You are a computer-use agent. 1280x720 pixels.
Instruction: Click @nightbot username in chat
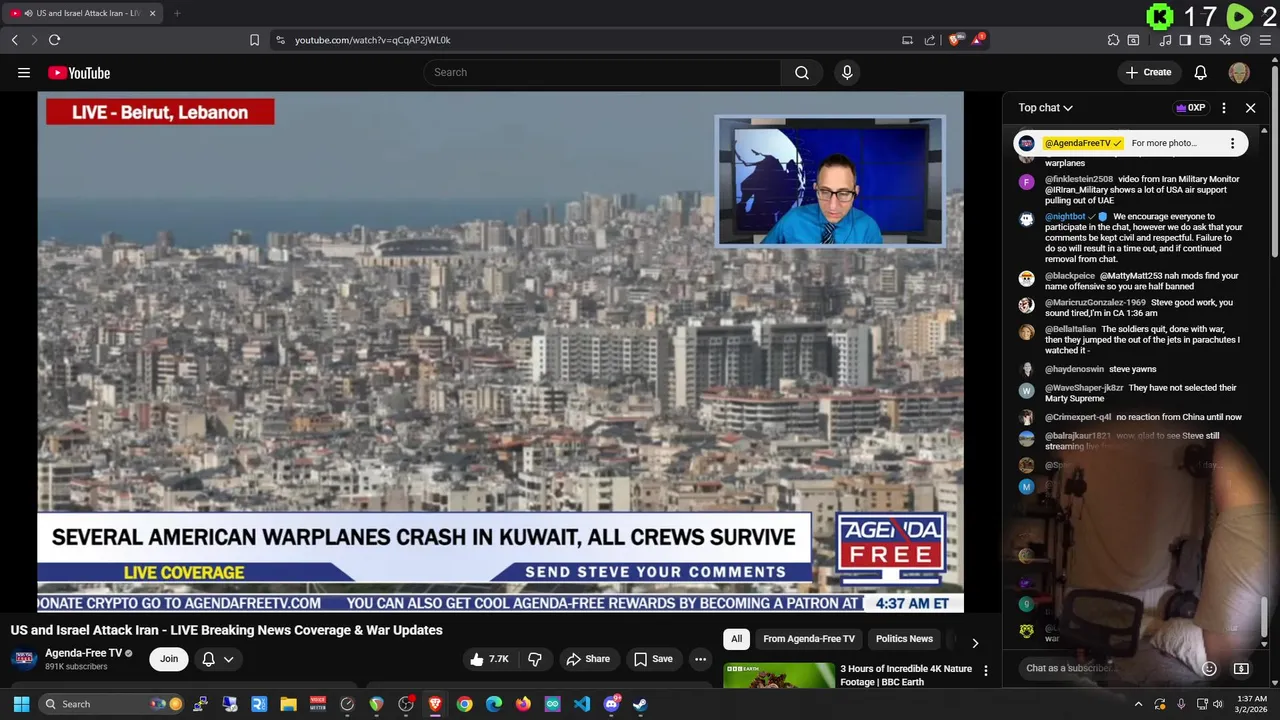coord(1065,216)
